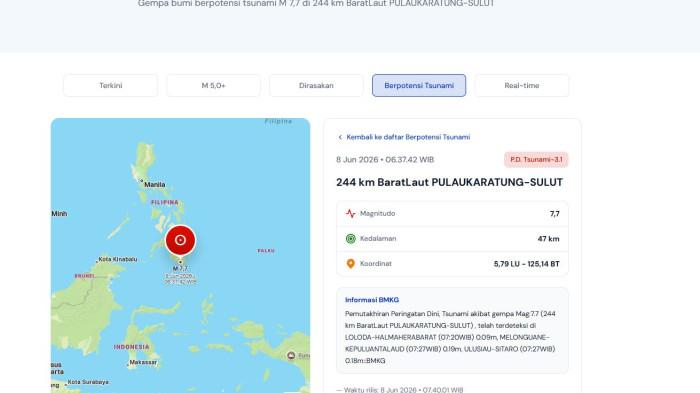Screen dimensions: 700x393
Task: Open the Real-time tab
Action: tap(522, 85)
